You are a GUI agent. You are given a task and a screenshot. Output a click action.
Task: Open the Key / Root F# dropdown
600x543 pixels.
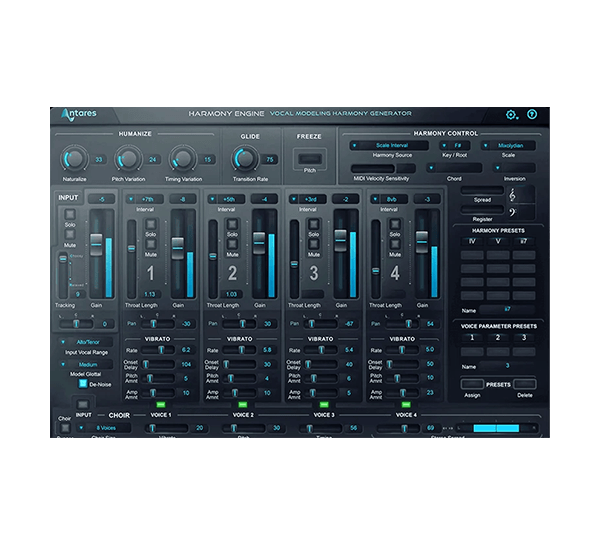point(455,145)
